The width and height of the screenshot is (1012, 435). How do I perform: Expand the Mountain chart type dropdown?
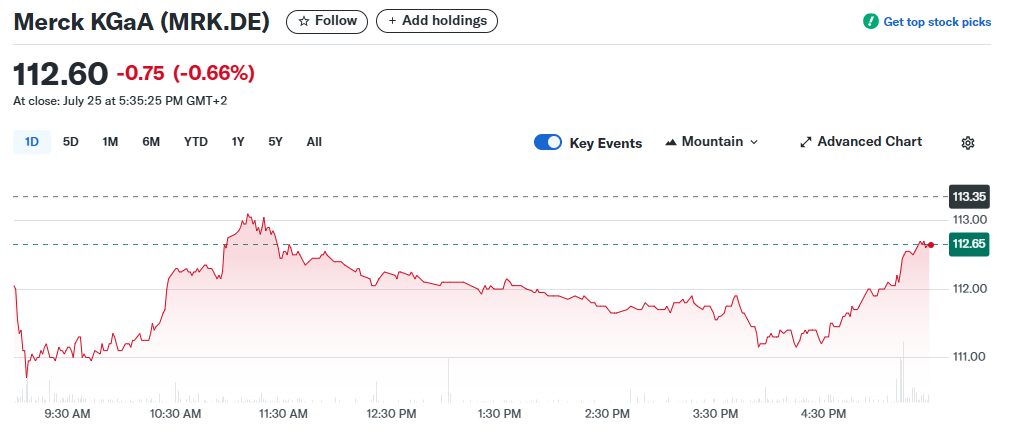(x=711, y=142)
